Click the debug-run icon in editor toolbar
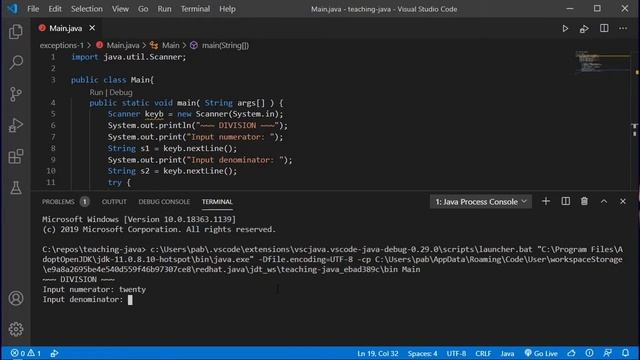This screenshot has width=640, height=360. tap(584, 29)
